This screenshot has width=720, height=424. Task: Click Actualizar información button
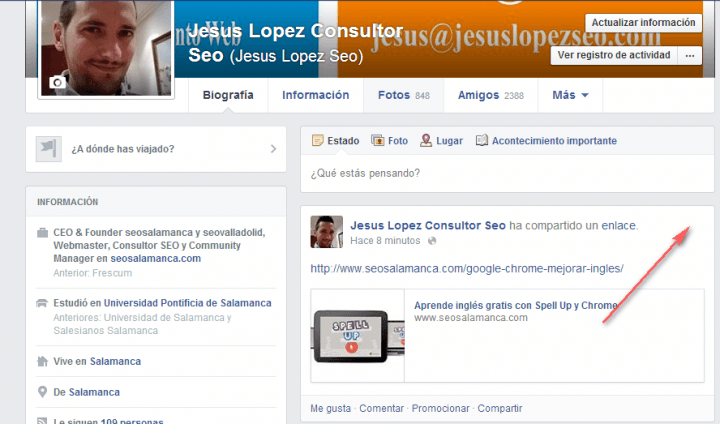[643, 23]
